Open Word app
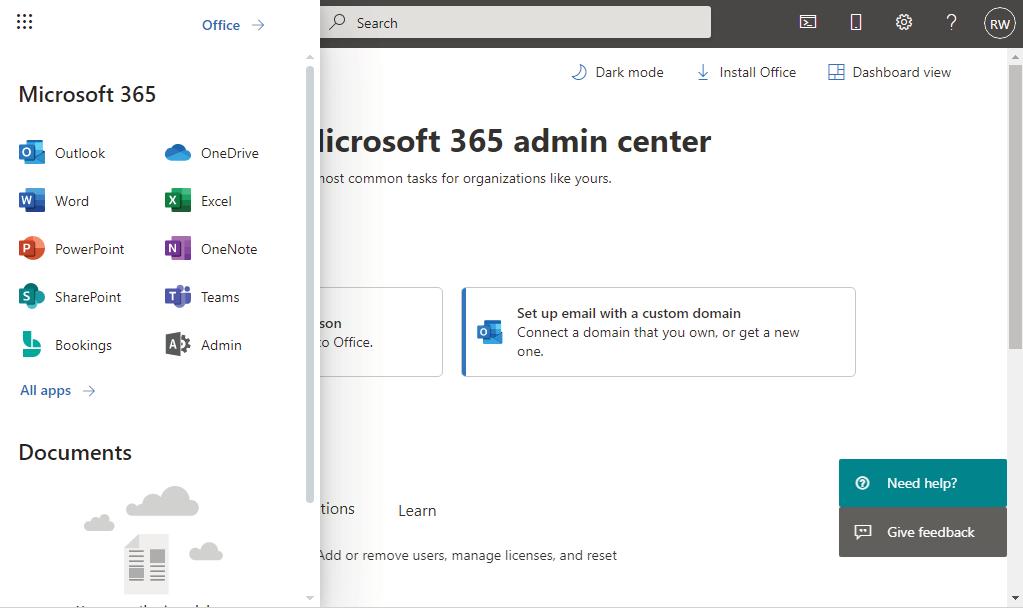Viewport: 1023px width, 608px height. point(54,201)
